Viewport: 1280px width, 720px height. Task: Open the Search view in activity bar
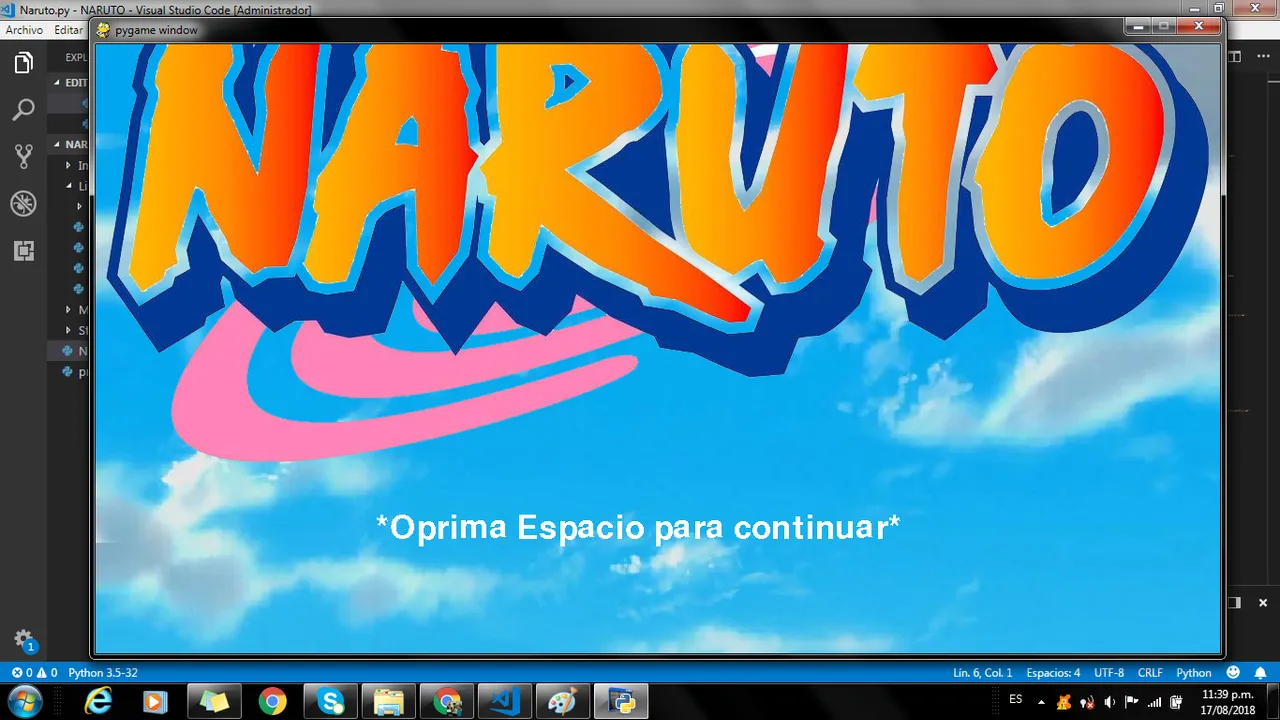[23, 110]
